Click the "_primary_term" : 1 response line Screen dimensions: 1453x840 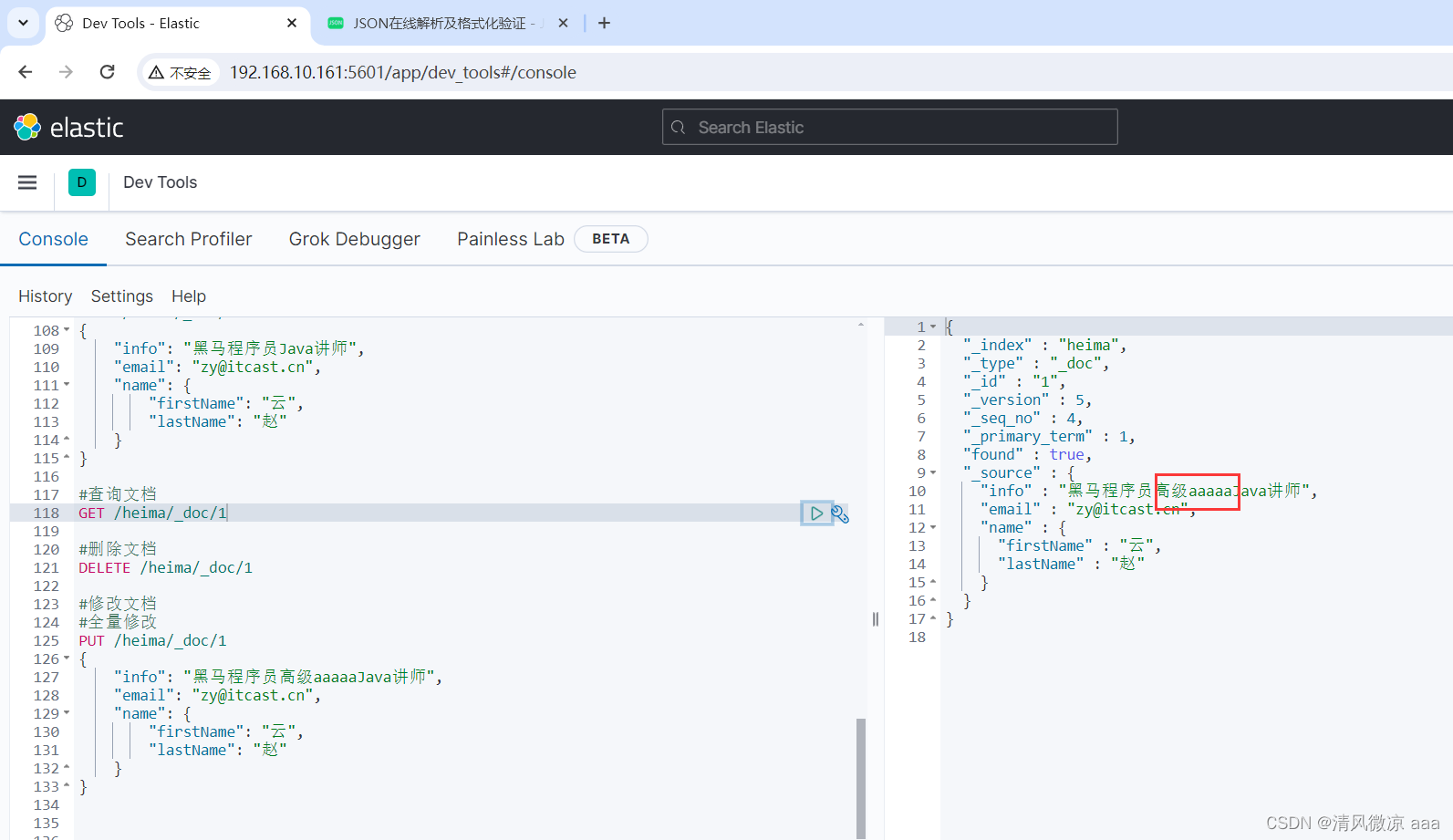tap(1049, 436)
